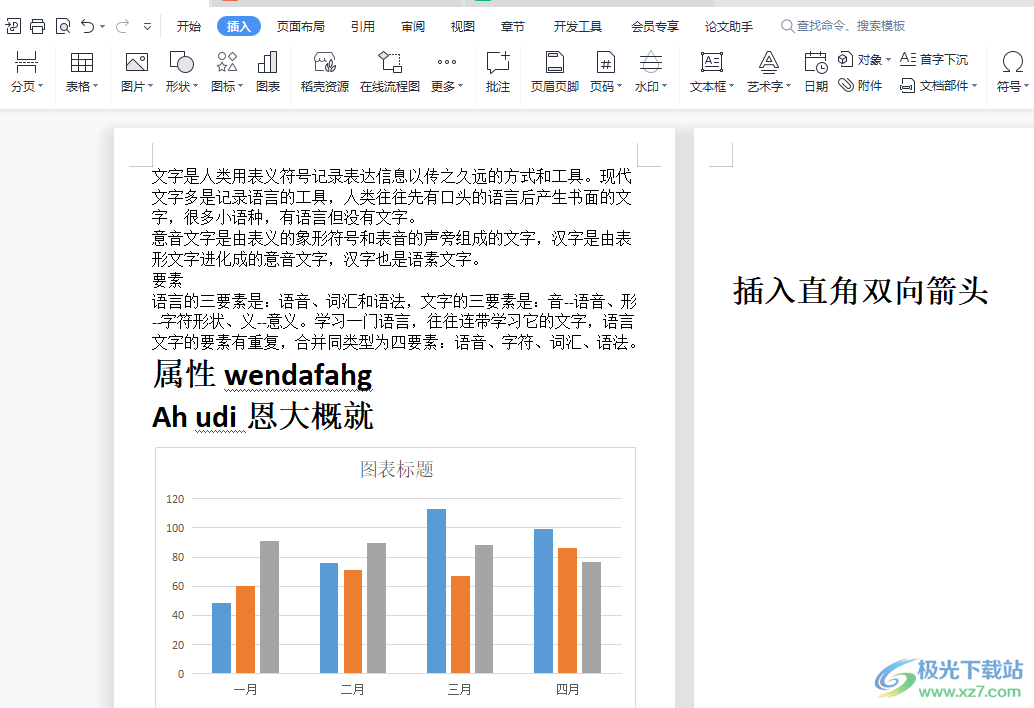Click the heading Ah udi 恩大概就
The width and height of the screenshot is (1034, 708).
coord(263,417)
